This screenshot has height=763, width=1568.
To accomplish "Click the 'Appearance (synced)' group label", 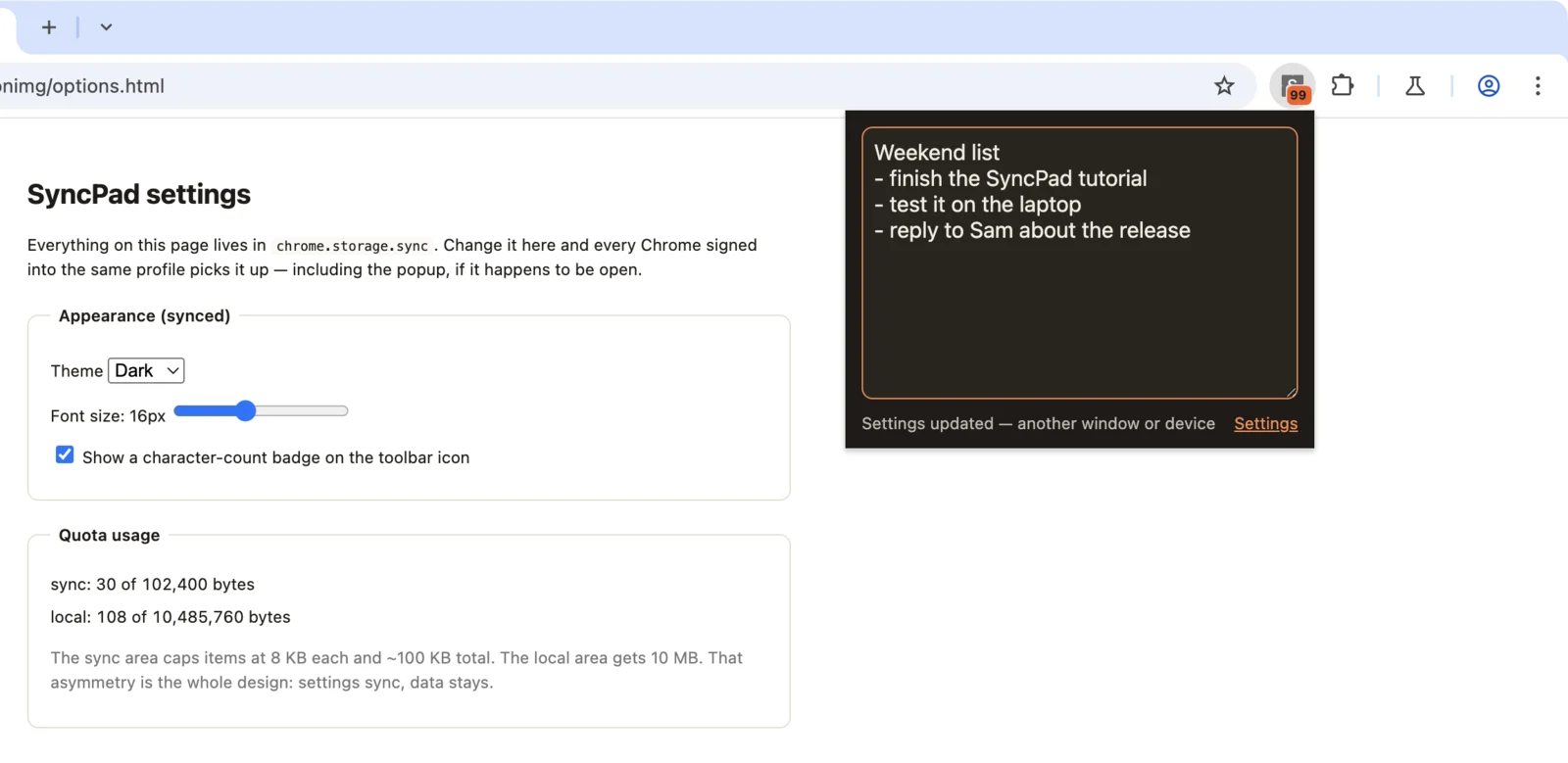I will coord(144,315).
